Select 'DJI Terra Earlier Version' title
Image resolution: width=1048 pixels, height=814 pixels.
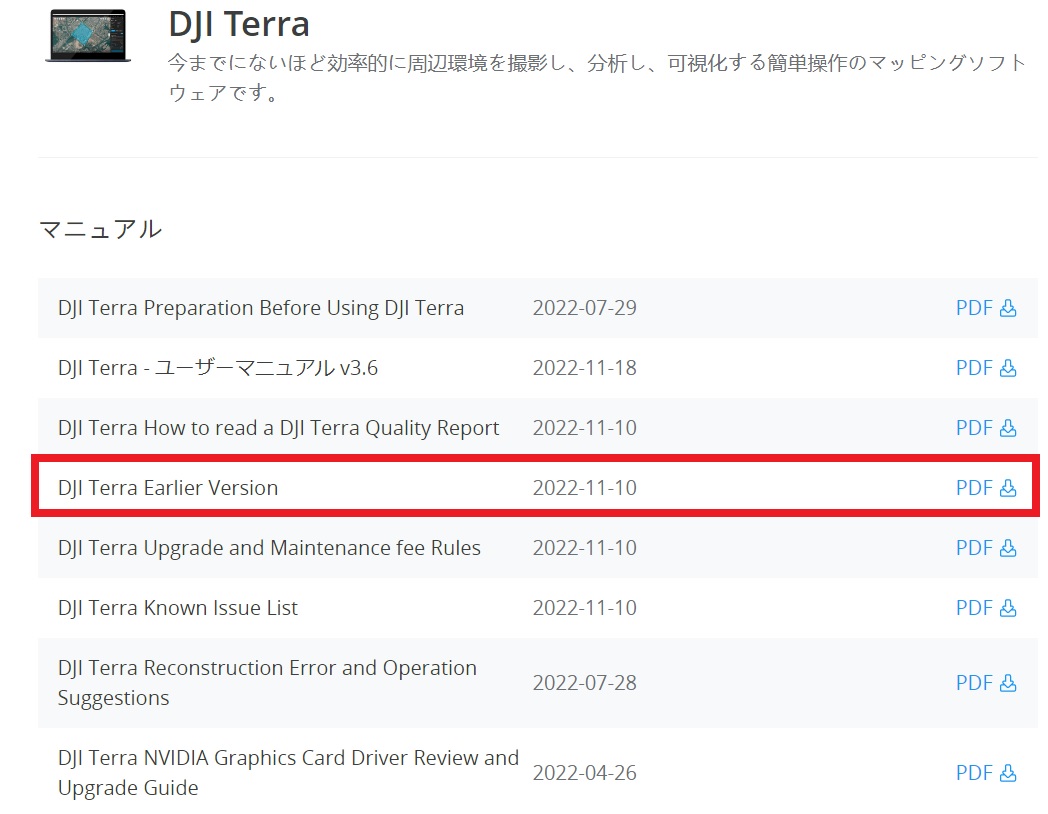[168, 488]
